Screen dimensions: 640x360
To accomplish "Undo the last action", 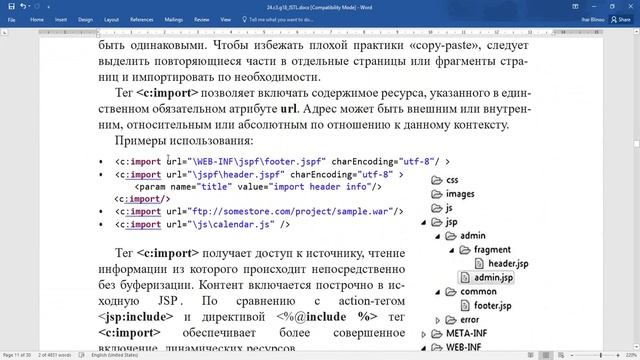I will click(x=23, y=7).
